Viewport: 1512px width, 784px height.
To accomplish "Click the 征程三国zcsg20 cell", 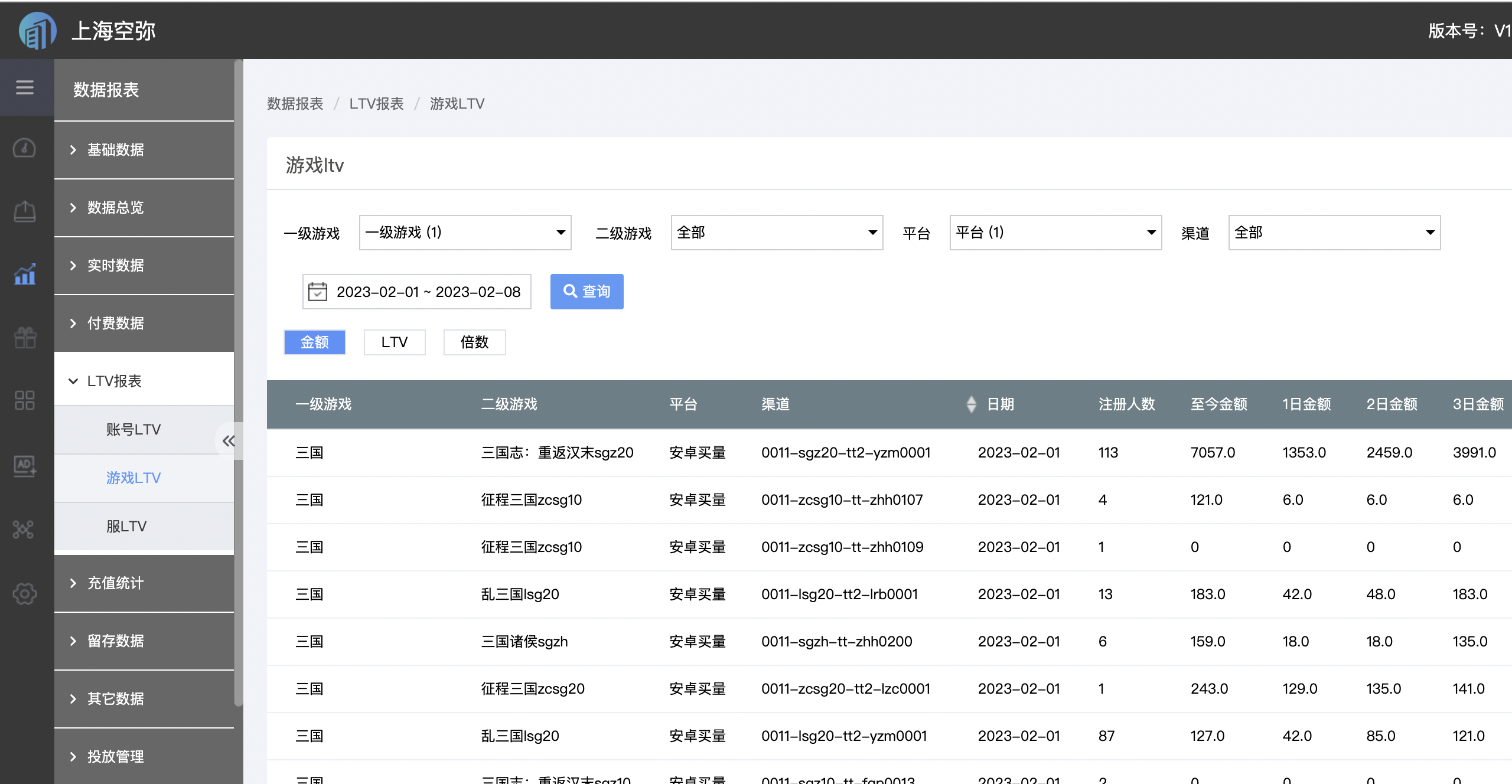I will tap(533, 689).
